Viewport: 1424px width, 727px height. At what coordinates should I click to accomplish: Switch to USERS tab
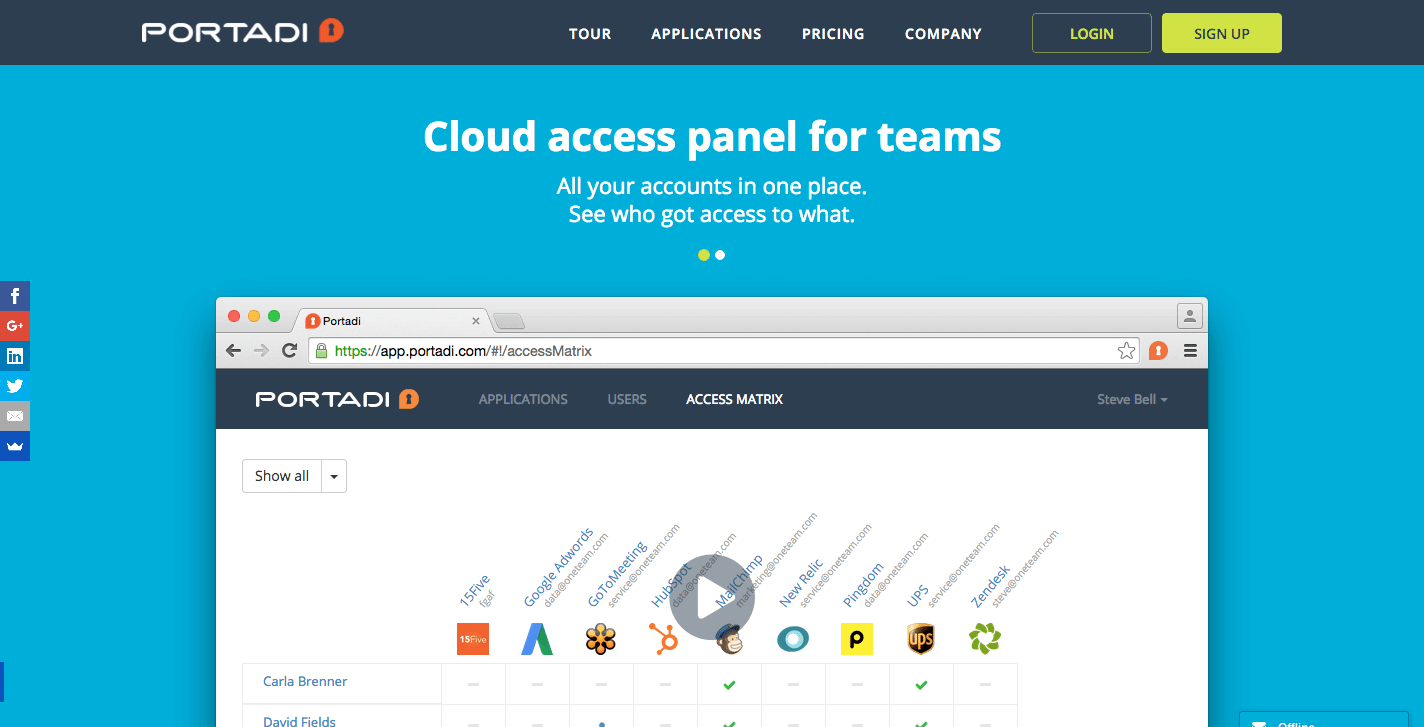[627, 399]
